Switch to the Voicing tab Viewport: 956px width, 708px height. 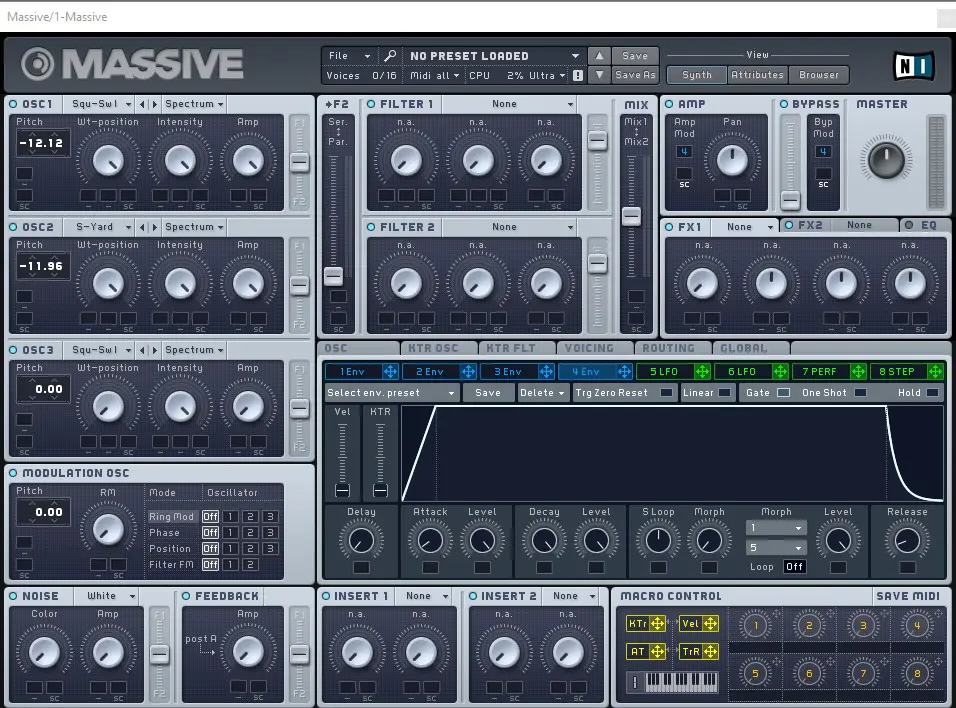pos(589,348)
